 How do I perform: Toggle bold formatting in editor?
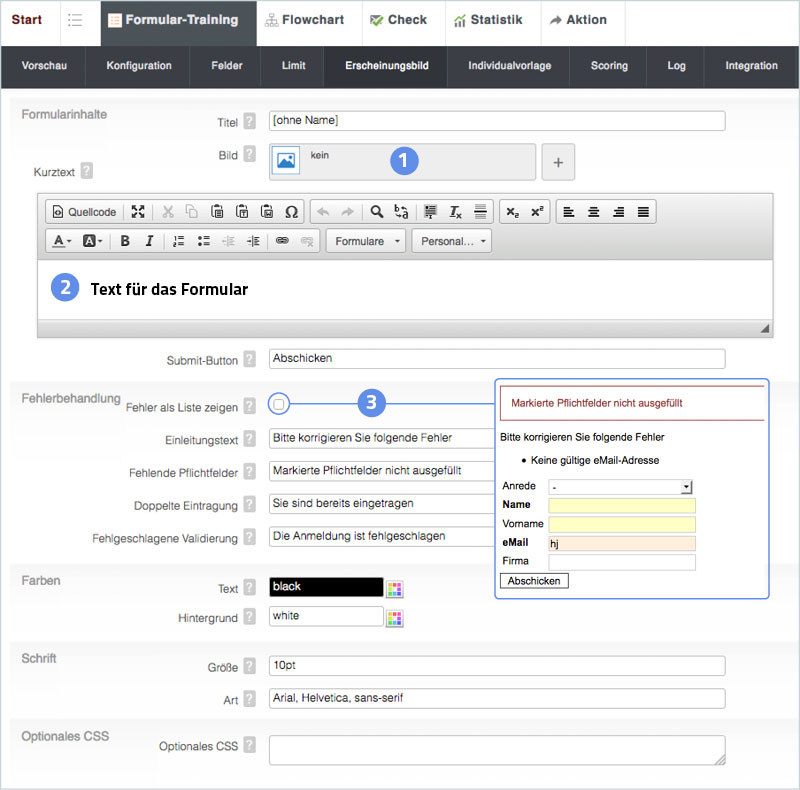pos(125,241)
